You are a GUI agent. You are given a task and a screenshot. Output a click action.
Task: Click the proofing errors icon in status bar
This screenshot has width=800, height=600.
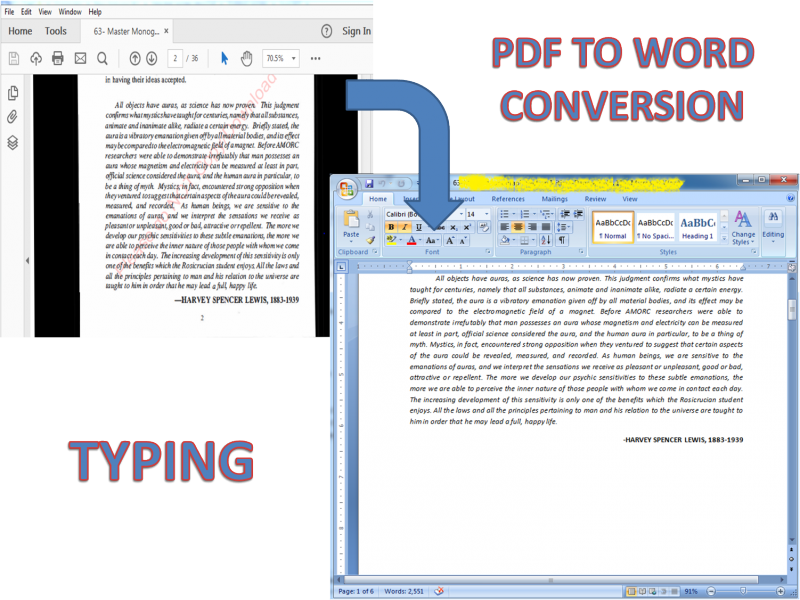pyautogui.click(x=438, y=591)
